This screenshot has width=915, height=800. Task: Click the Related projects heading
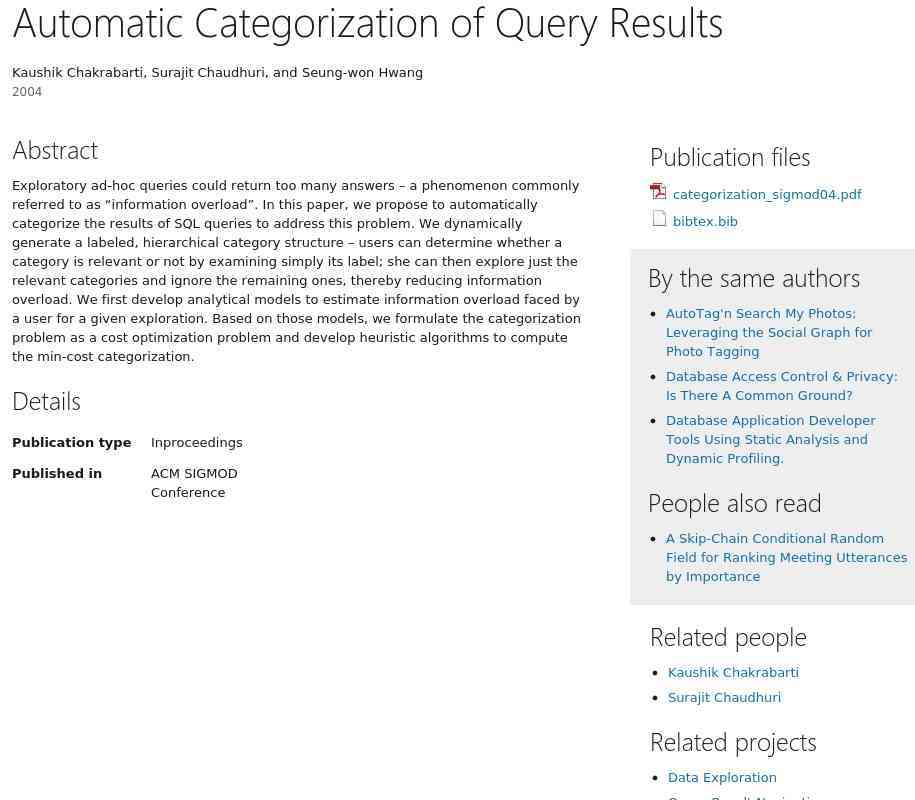click(x=733, y=742)
